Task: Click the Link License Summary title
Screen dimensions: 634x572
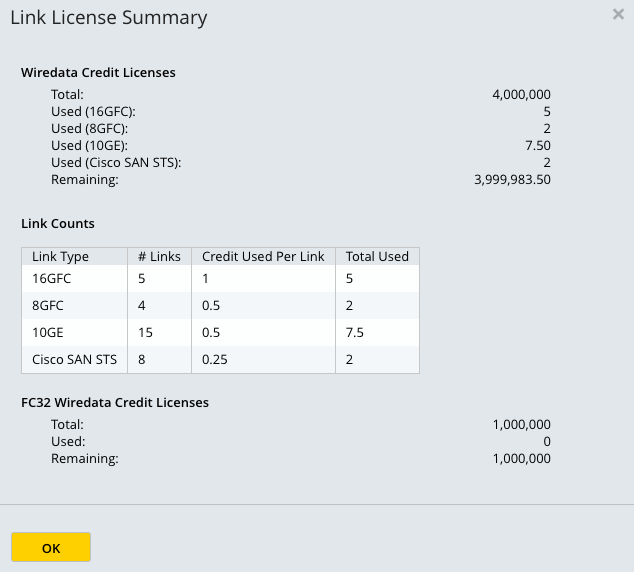Action: (x=109, y=18)
